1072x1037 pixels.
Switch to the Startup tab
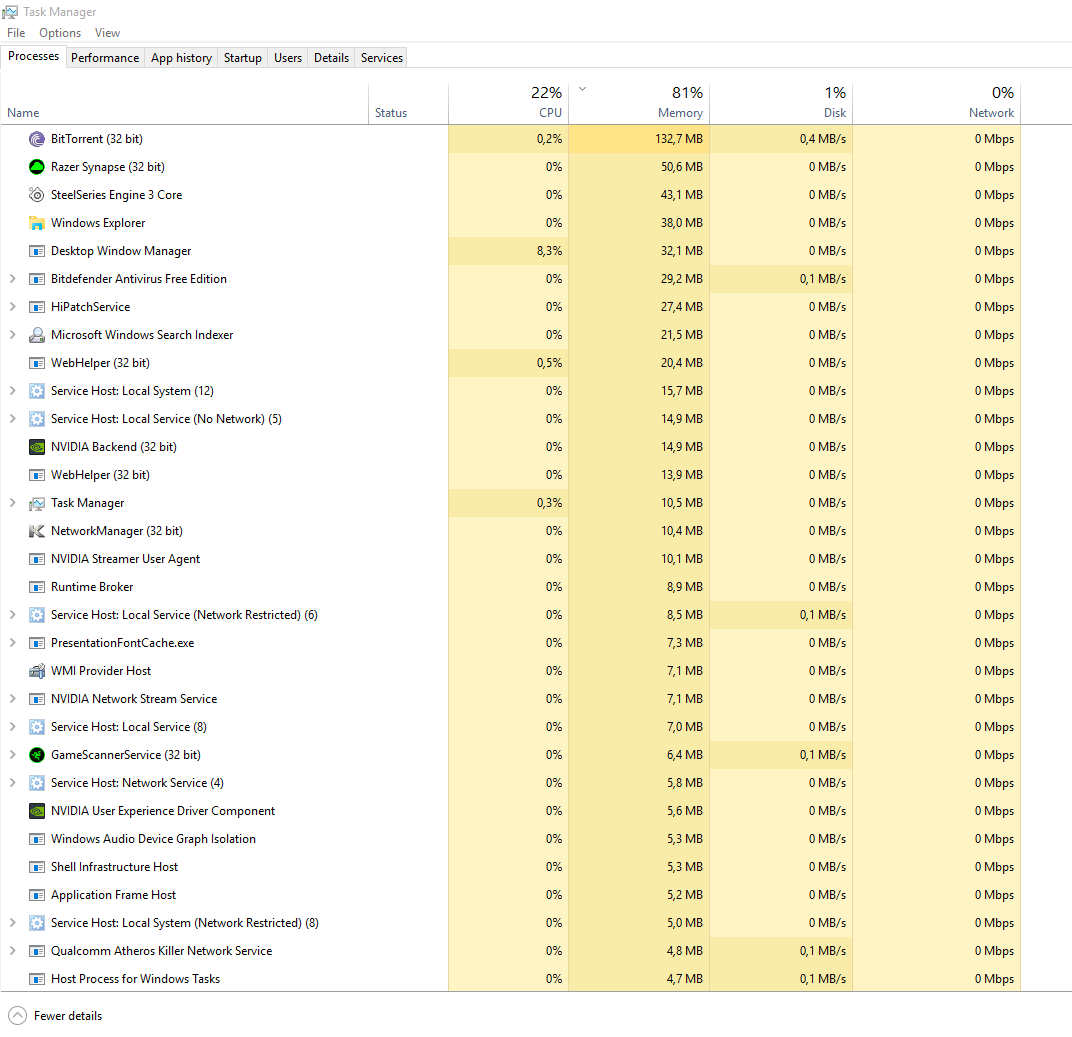pos(243,58)
